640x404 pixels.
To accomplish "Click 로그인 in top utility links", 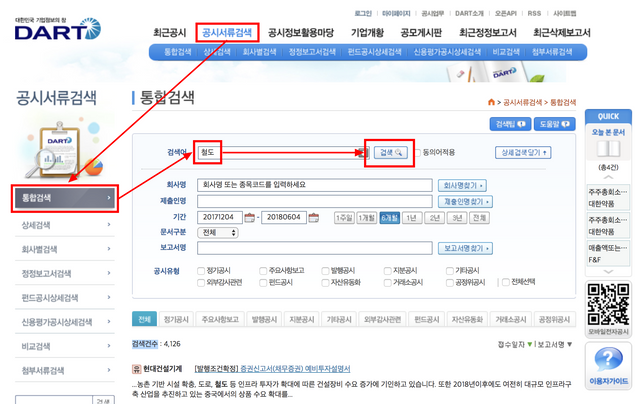I will coord(363,13).
